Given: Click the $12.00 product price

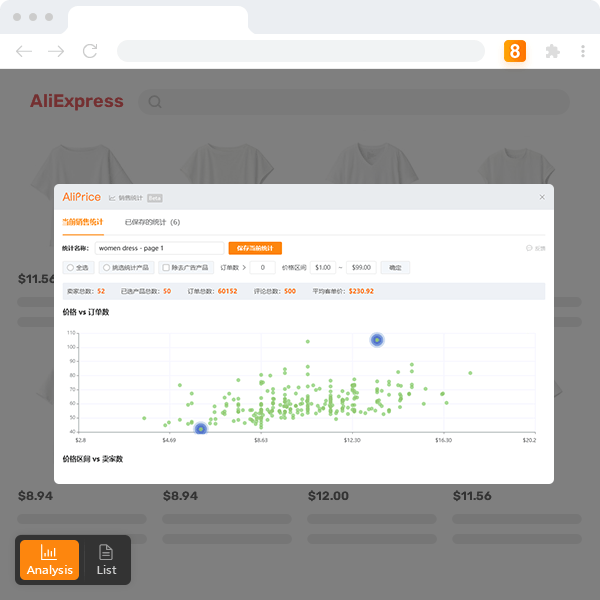Looking at the screenshot, I should [328, 496].
